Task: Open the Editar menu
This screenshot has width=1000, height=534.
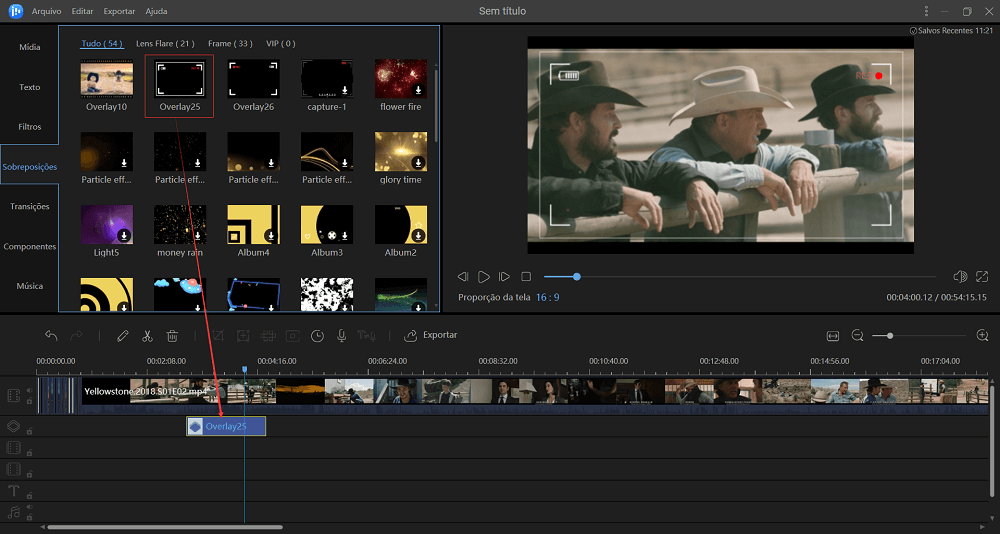Action: [82, 11]
